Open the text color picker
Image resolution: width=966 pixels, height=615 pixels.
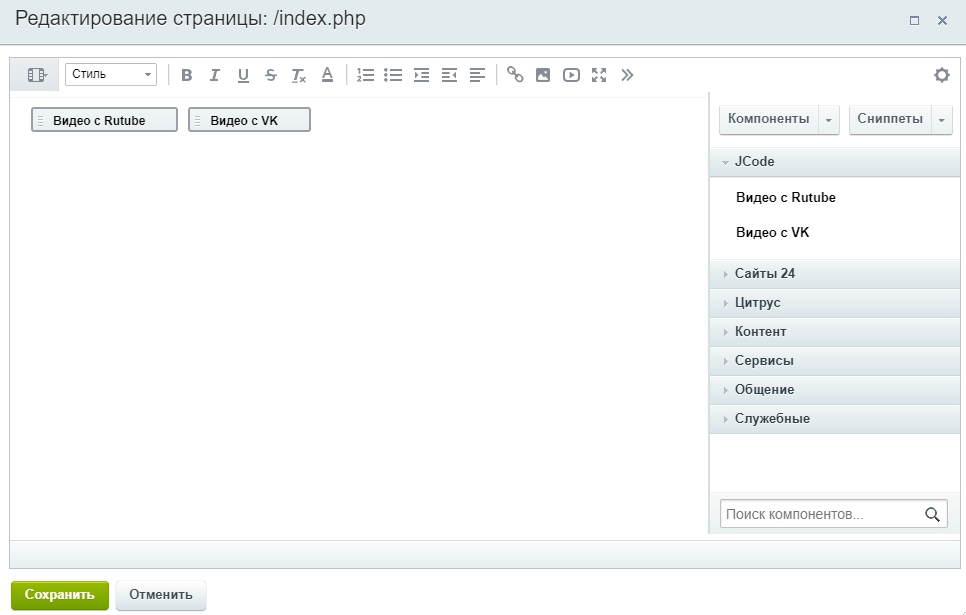(327, 75)
